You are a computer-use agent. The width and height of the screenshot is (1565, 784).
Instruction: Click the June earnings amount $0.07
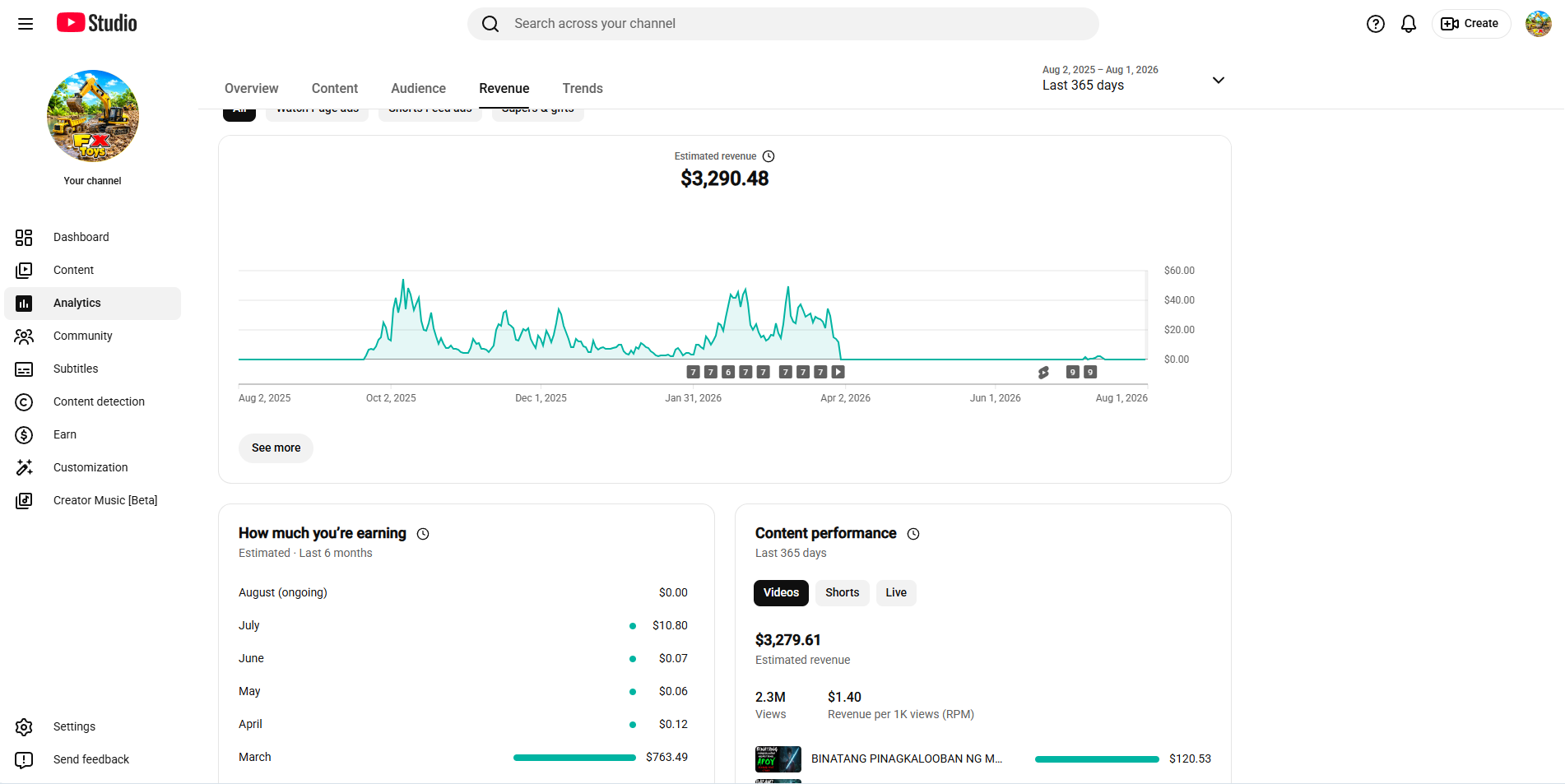[x=673, y=658]
